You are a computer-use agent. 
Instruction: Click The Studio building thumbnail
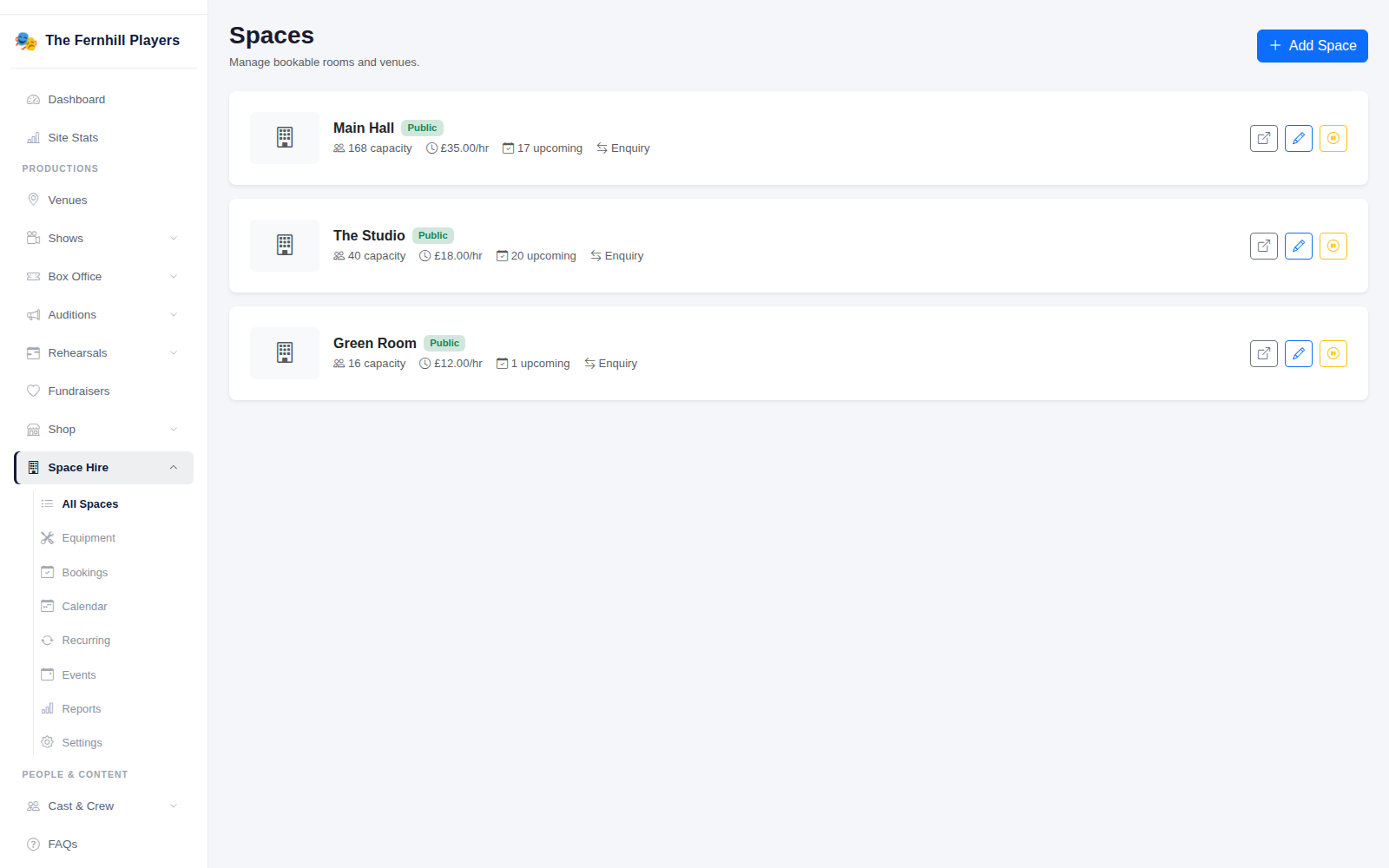pyautogui.click(x=285, y=246)
